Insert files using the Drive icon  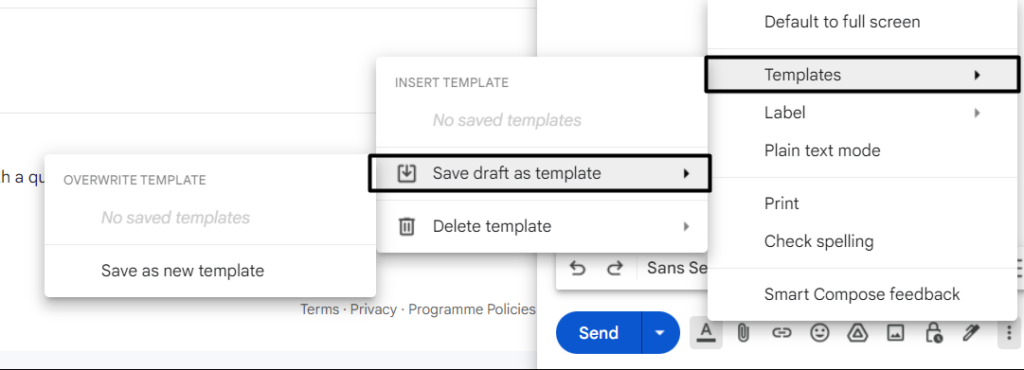857,333
